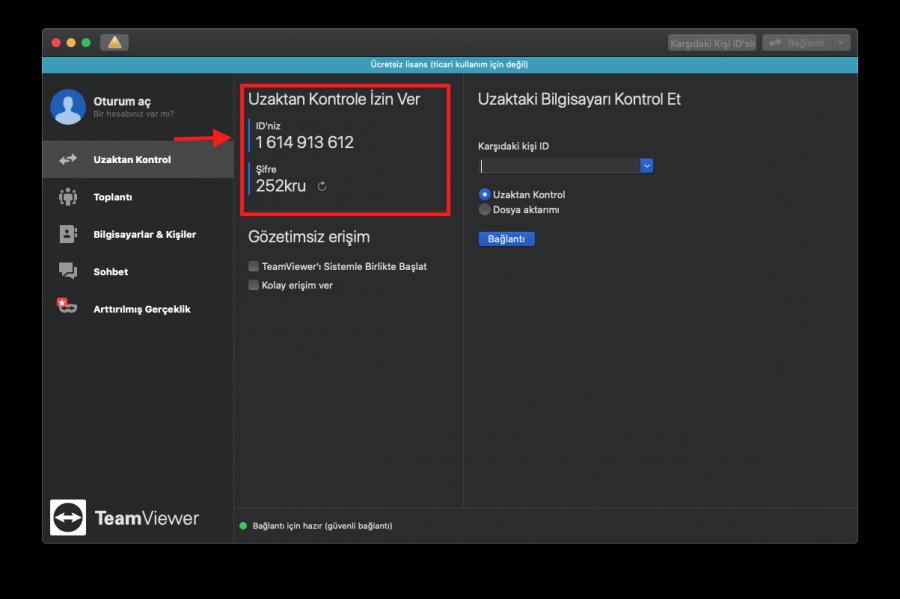Image resolution: width=900 pixels, height=599 pixels.
Task: Expand the Karşıdaki kişi ID dropdown arrow
Action: (646, 166)
